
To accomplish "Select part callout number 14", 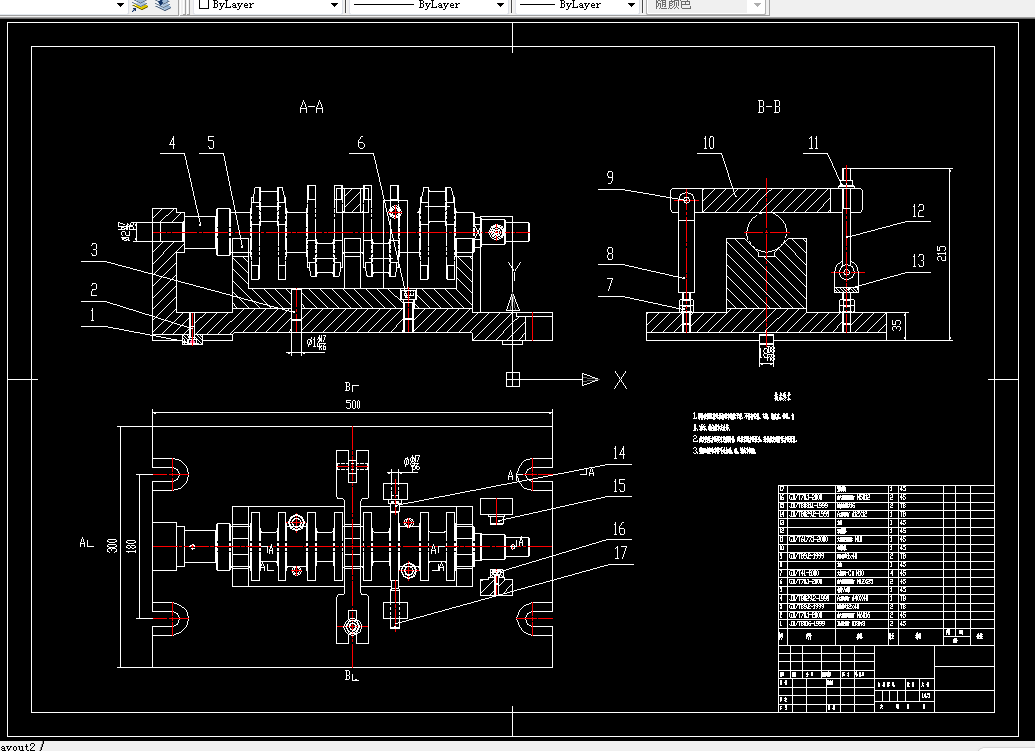I will [619, 453].
